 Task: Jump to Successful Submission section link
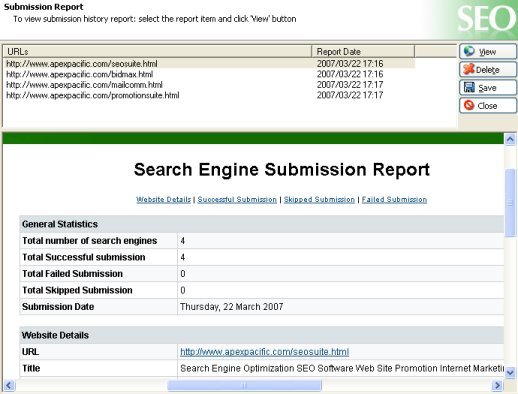(237, 199)
